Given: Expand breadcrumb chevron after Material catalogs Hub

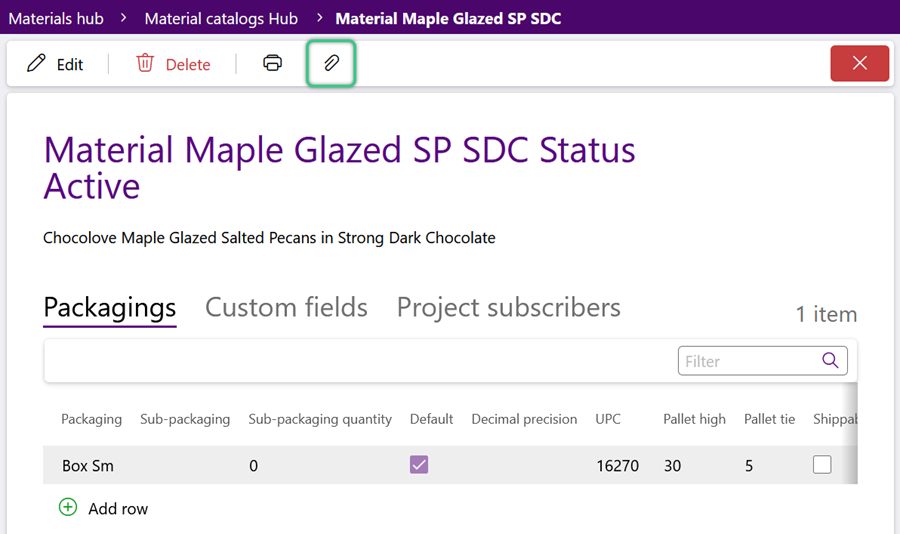Looking at the screenshot, I should 320,18.
